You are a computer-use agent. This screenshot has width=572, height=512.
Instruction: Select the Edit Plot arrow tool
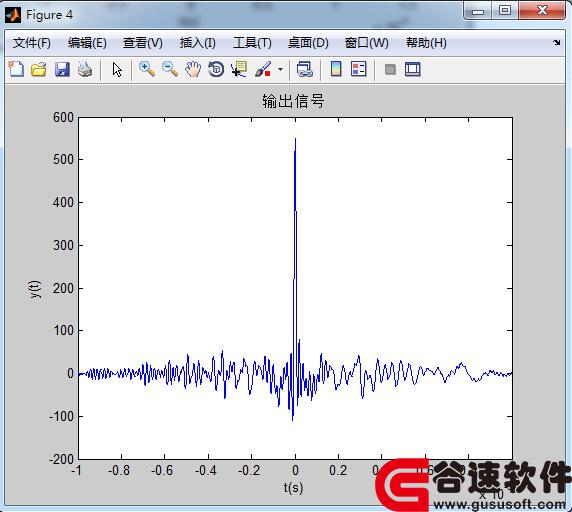117,69
